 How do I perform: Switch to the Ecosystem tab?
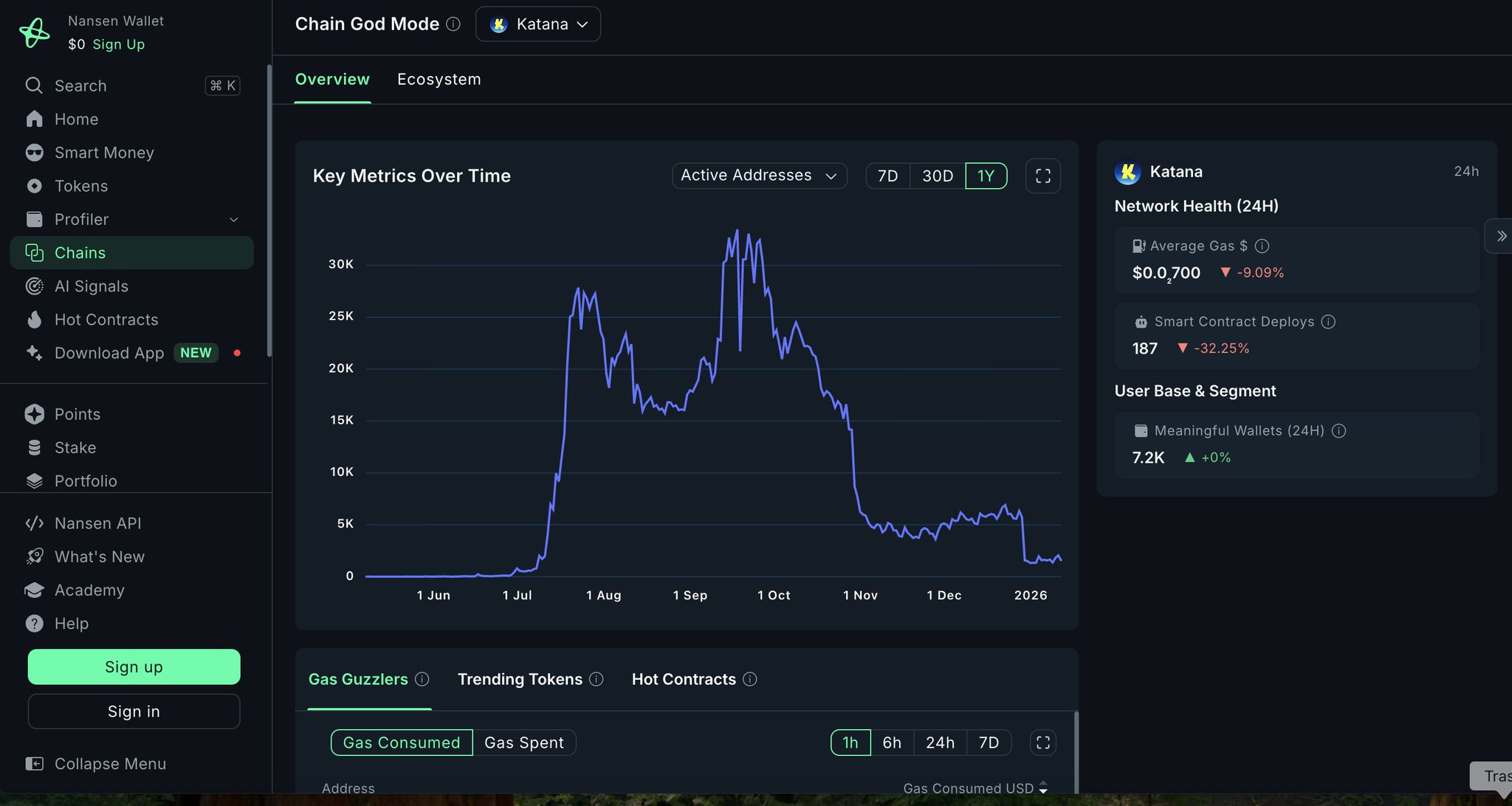click(439, 80)
